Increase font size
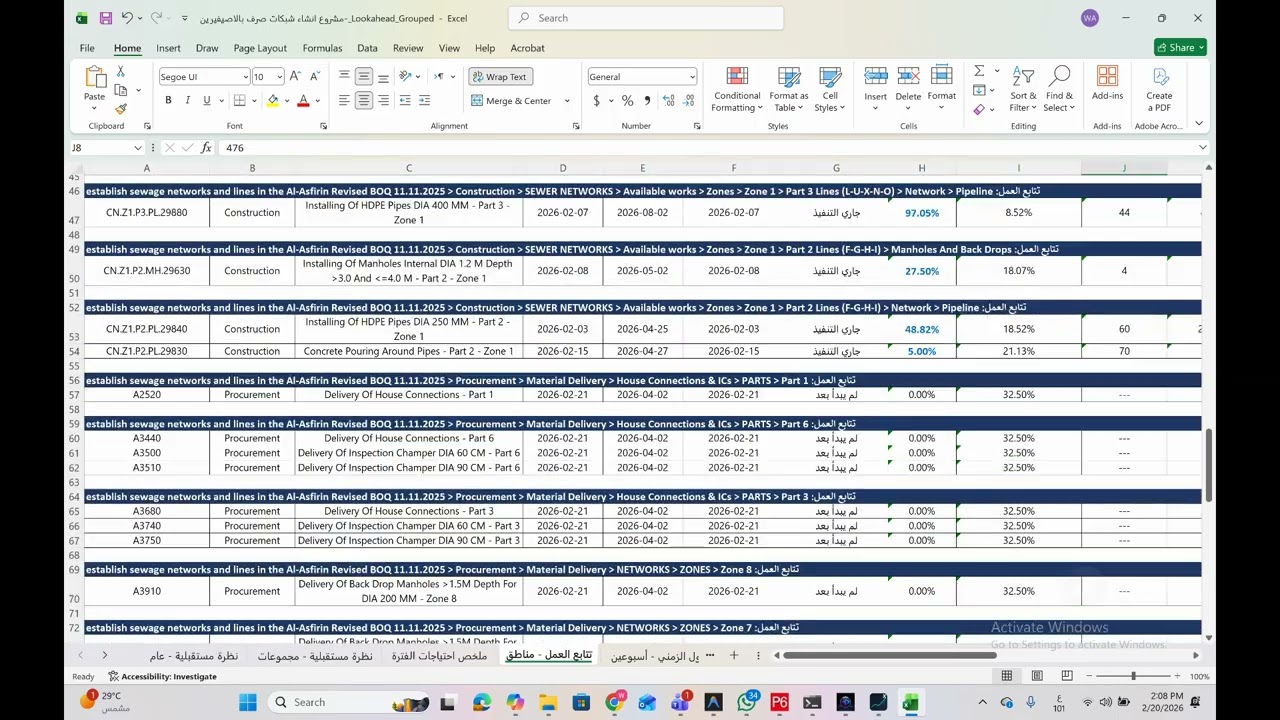Viewport: 1280px width, 720px height. click(x=297, y=76)
